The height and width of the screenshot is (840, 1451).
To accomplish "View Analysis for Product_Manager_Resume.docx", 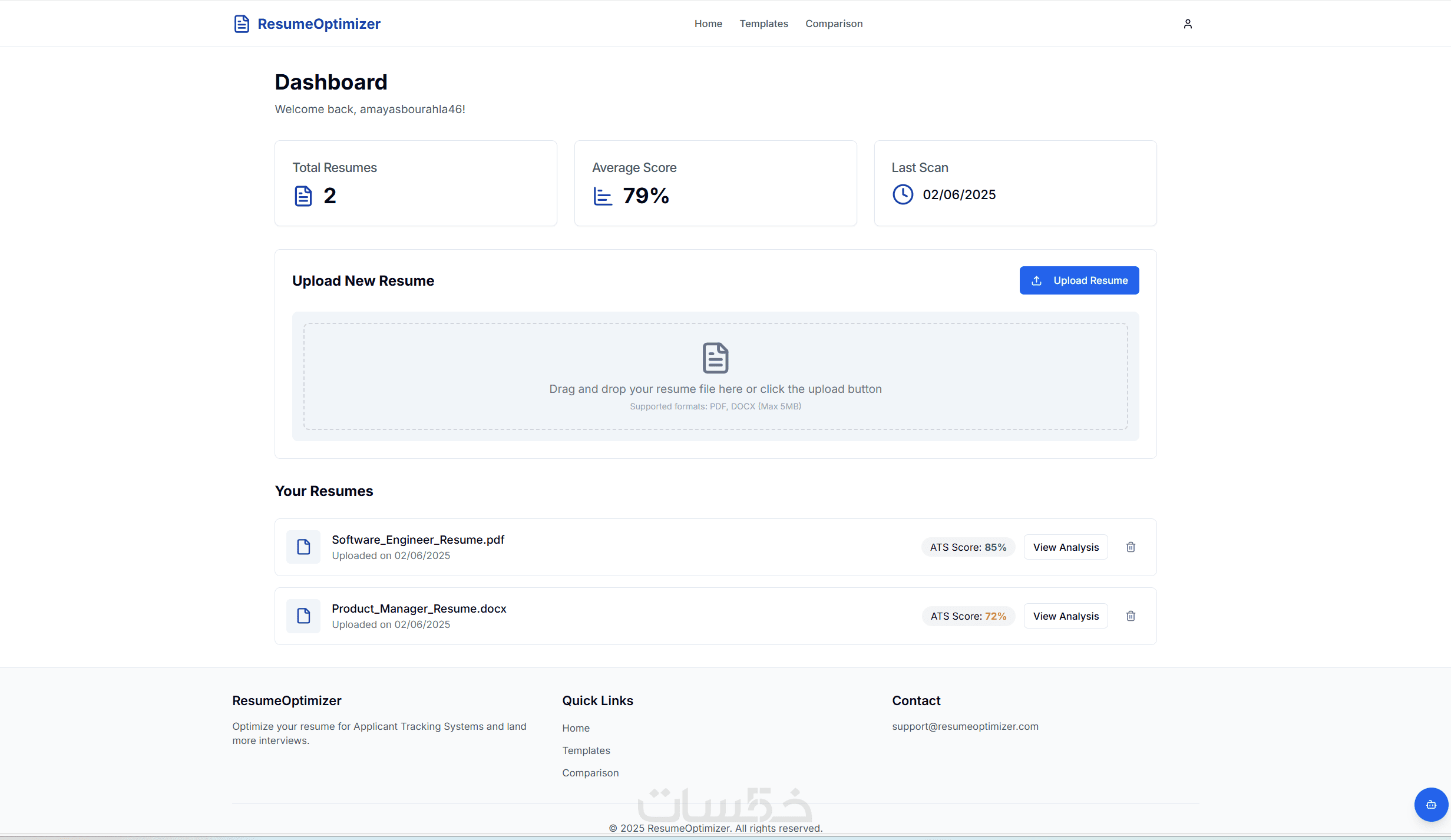I will tap(1066, 616).
